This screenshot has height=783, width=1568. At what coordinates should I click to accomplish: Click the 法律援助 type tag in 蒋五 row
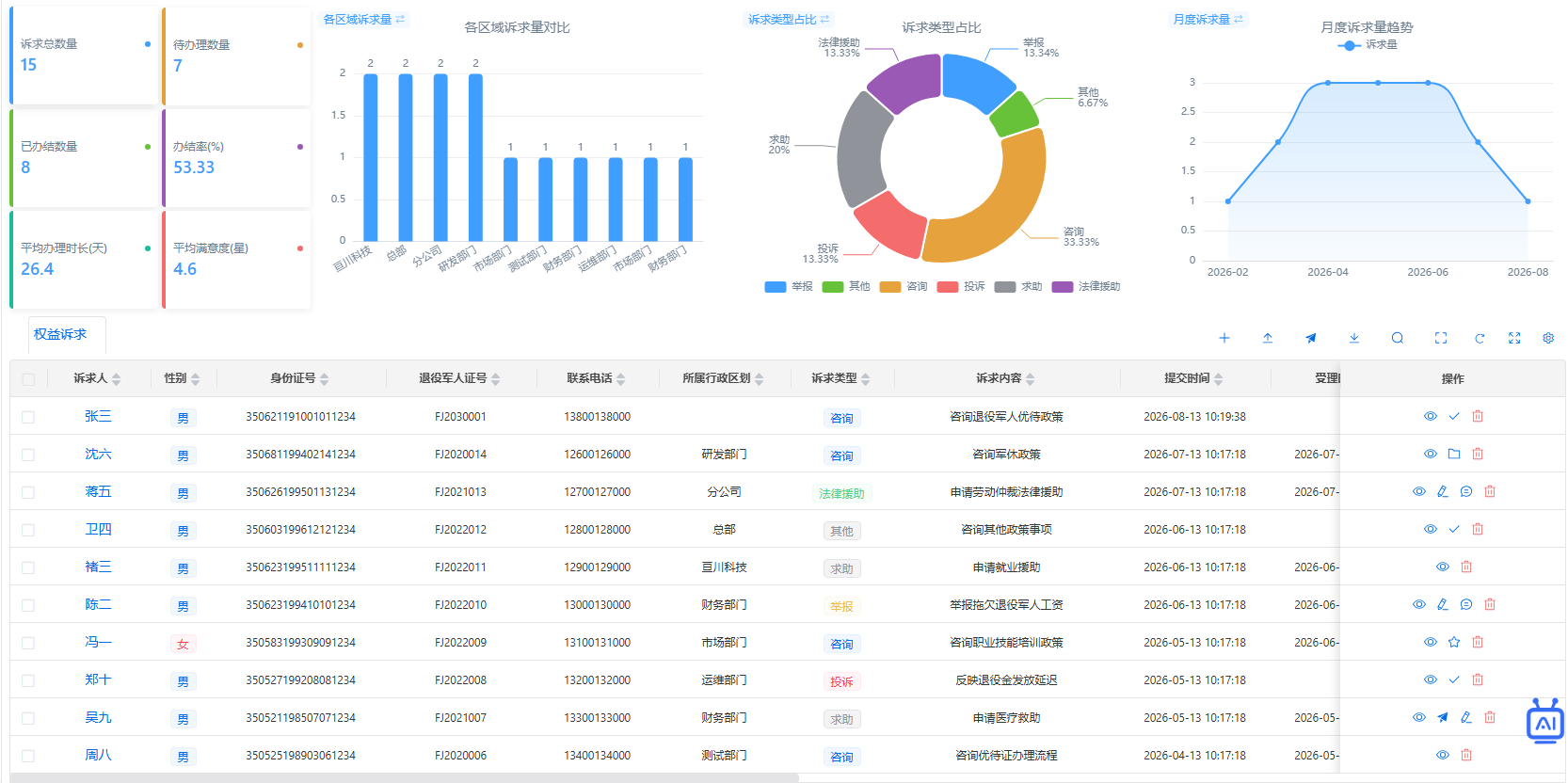[x=841, y=493]
